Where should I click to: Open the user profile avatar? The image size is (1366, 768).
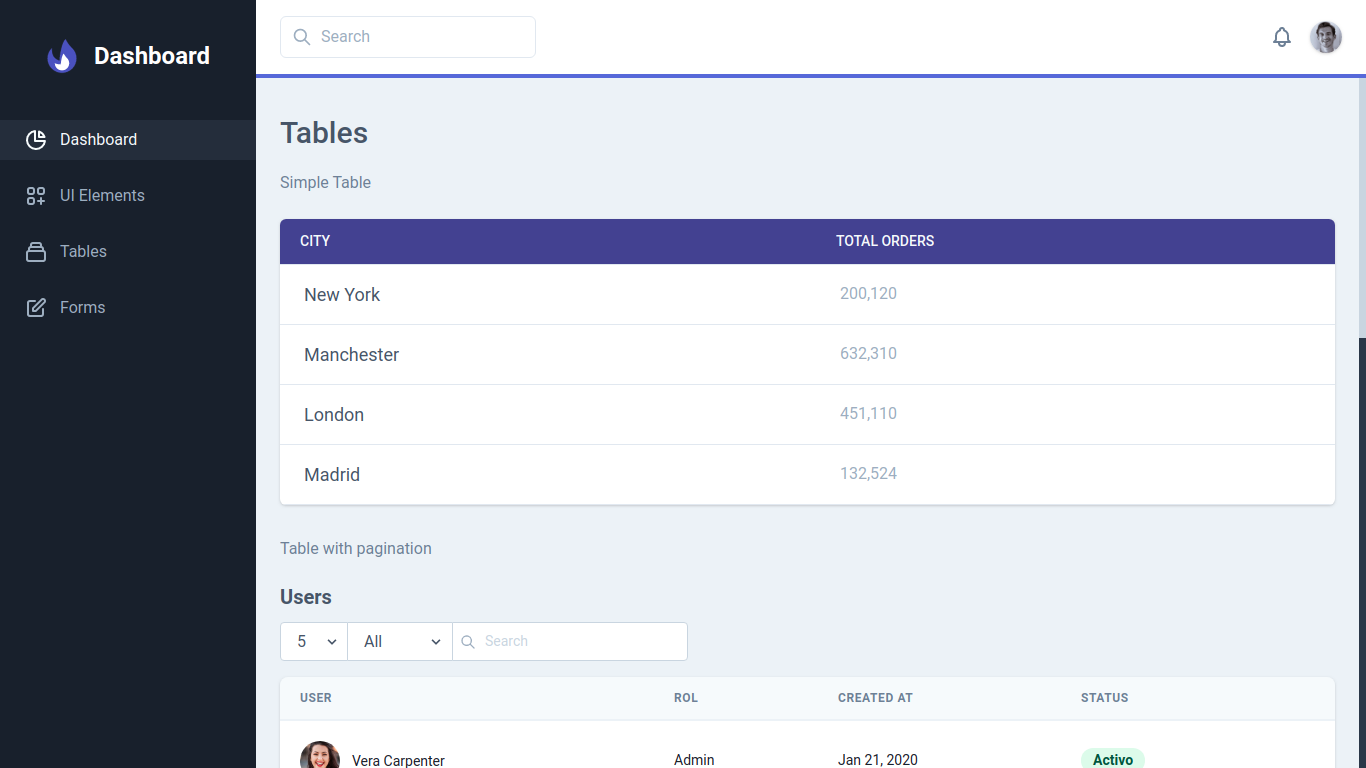coord(1326,37)
